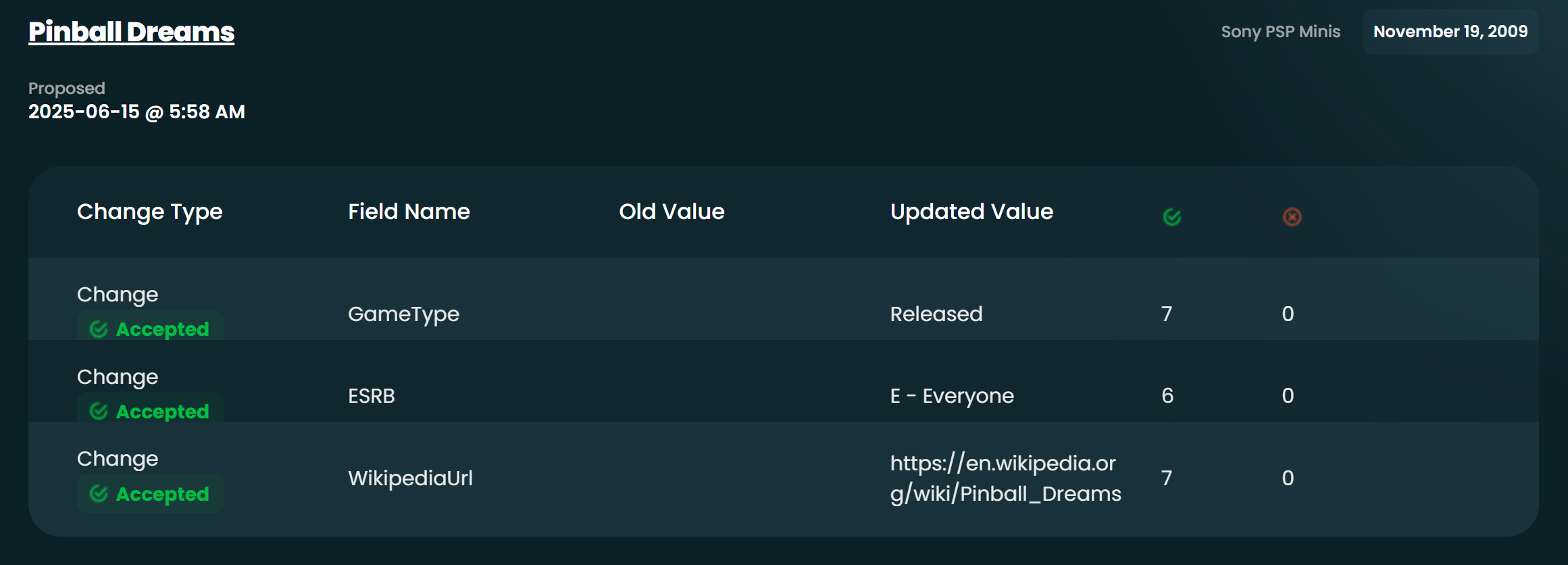Screen dimensions: 1568x565
Task: Select the ESRB field name cell
Action: 371,396
